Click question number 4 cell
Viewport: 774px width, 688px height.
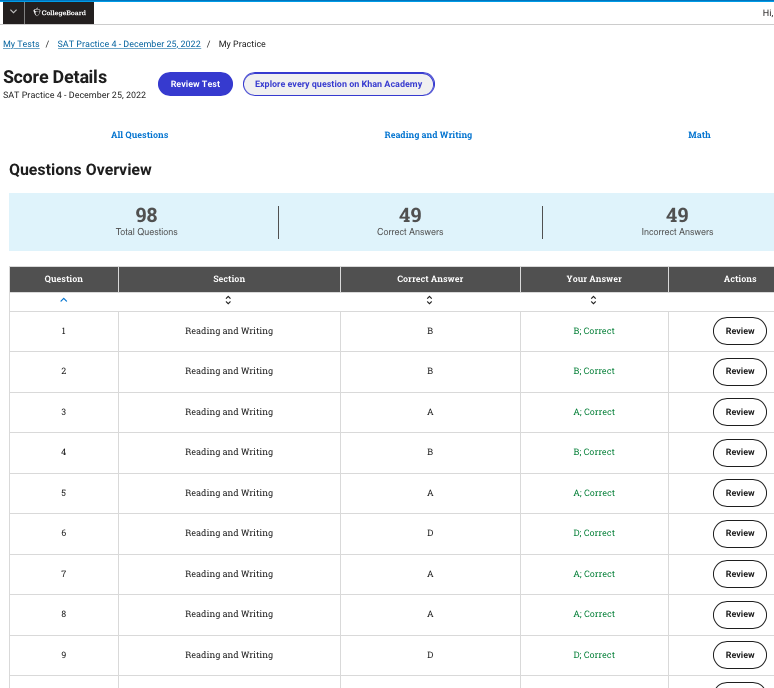pos(64,452)
